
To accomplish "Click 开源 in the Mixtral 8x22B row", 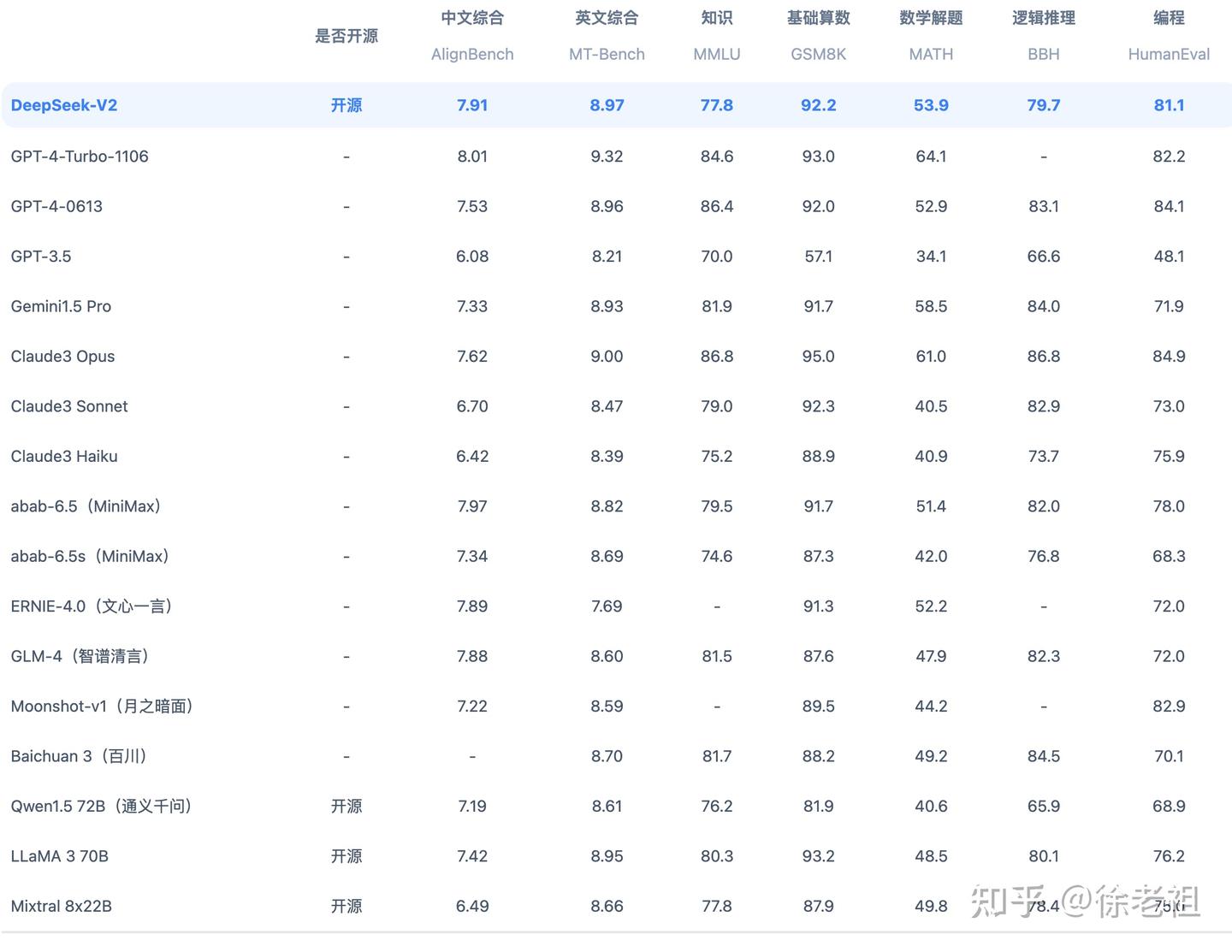I will (x=346, y=906).
